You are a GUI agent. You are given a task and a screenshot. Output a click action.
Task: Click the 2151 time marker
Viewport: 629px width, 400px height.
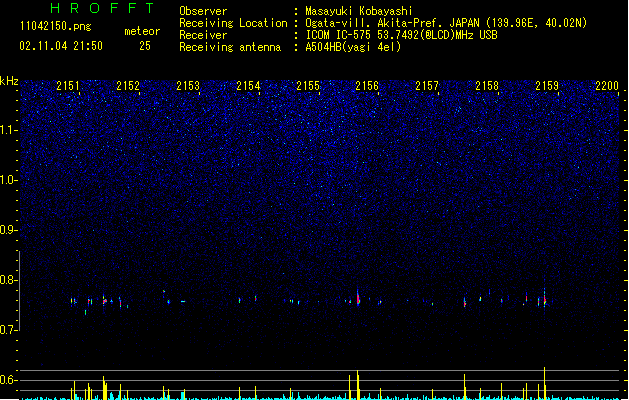68,86
